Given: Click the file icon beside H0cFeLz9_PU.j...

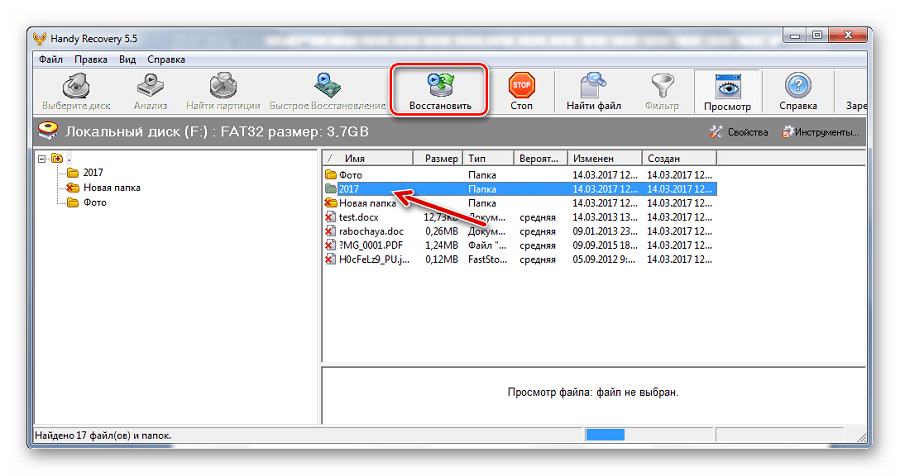Looking at the screenshot, I should tap(330, 260).
